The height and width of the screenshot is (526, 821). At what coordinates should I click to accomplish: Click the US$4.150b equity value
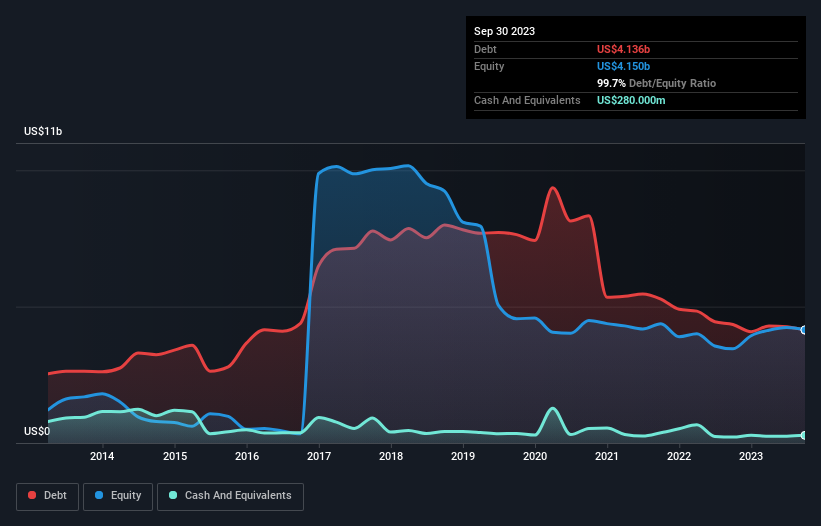[x=623, y=66]
